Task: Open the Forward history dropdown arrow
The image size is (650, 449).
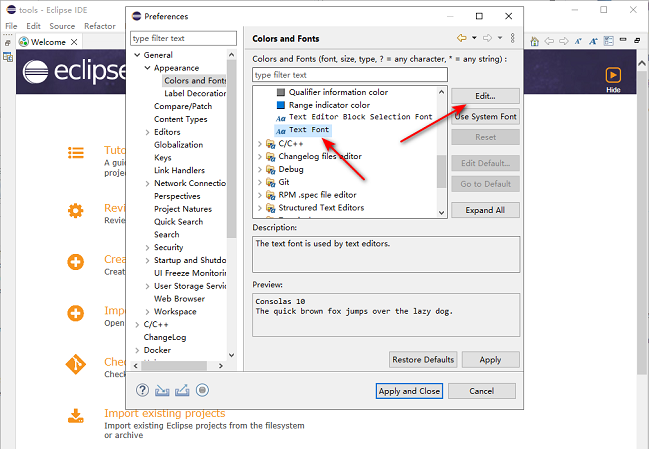Action: (x=500, y=38)
